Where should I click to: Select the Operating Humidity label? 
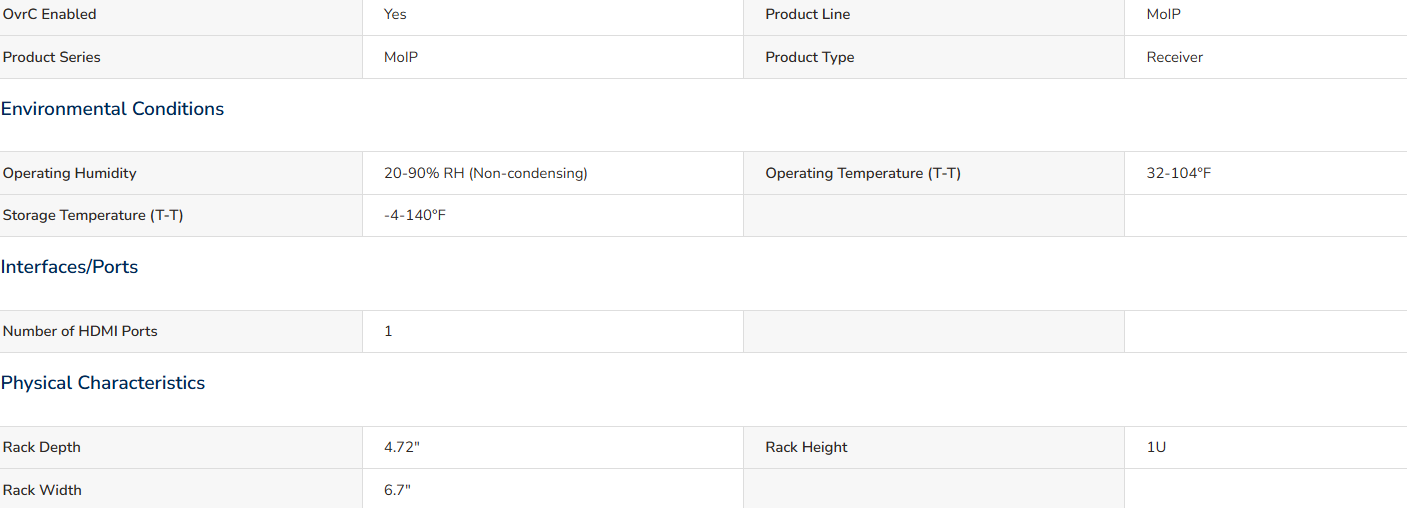point(70,173)
